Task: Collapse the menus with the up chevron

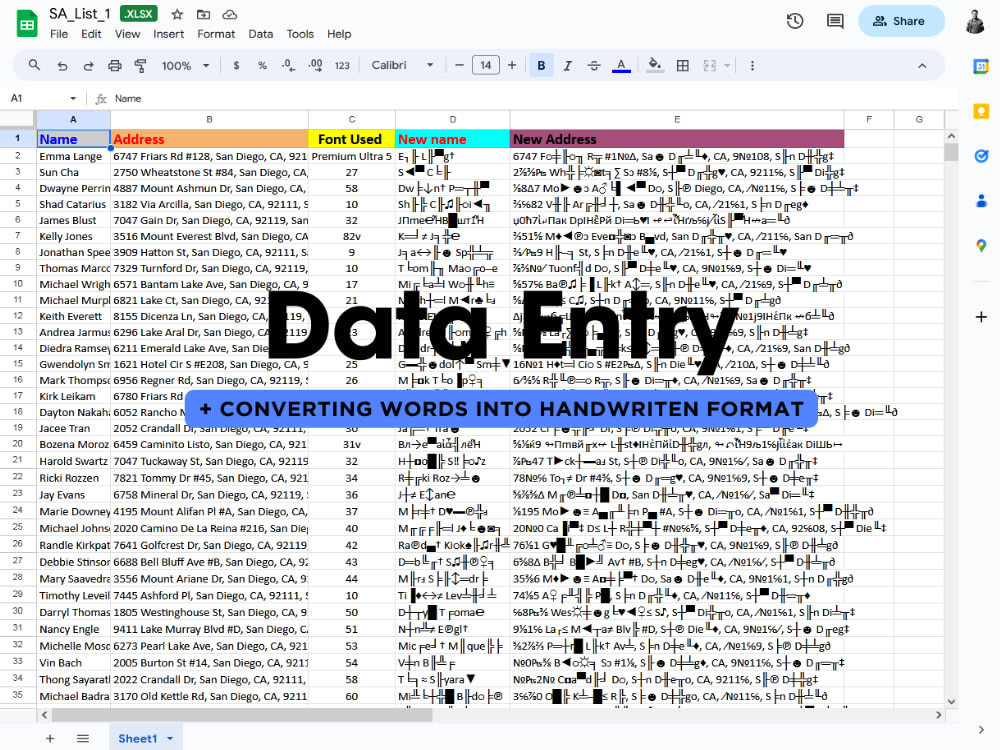Action: point(922,66)
